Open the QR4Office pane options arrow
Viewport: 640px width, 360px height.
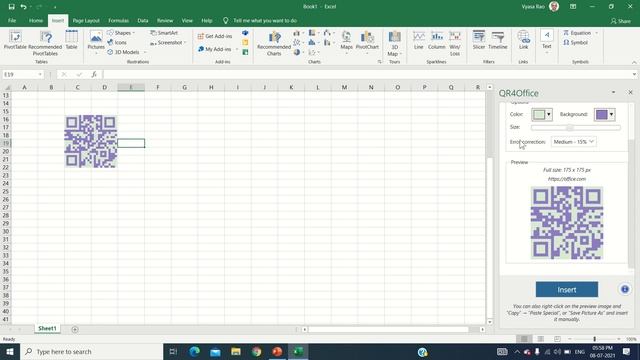[x=613, y=93]
